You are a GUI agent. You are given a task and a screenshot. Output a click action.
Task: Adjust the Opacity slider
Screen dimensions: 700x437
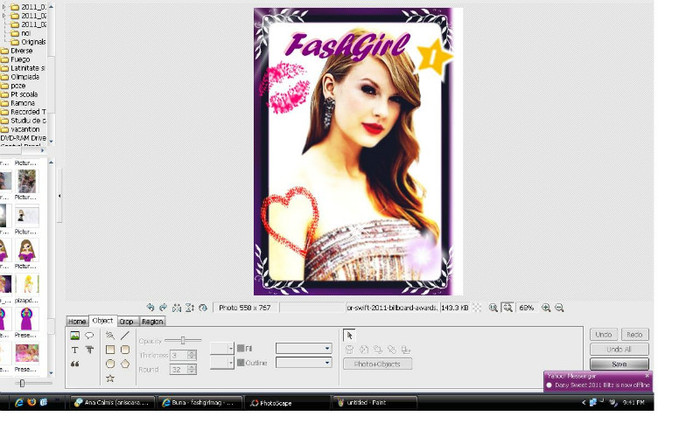(x=183, y=341)
